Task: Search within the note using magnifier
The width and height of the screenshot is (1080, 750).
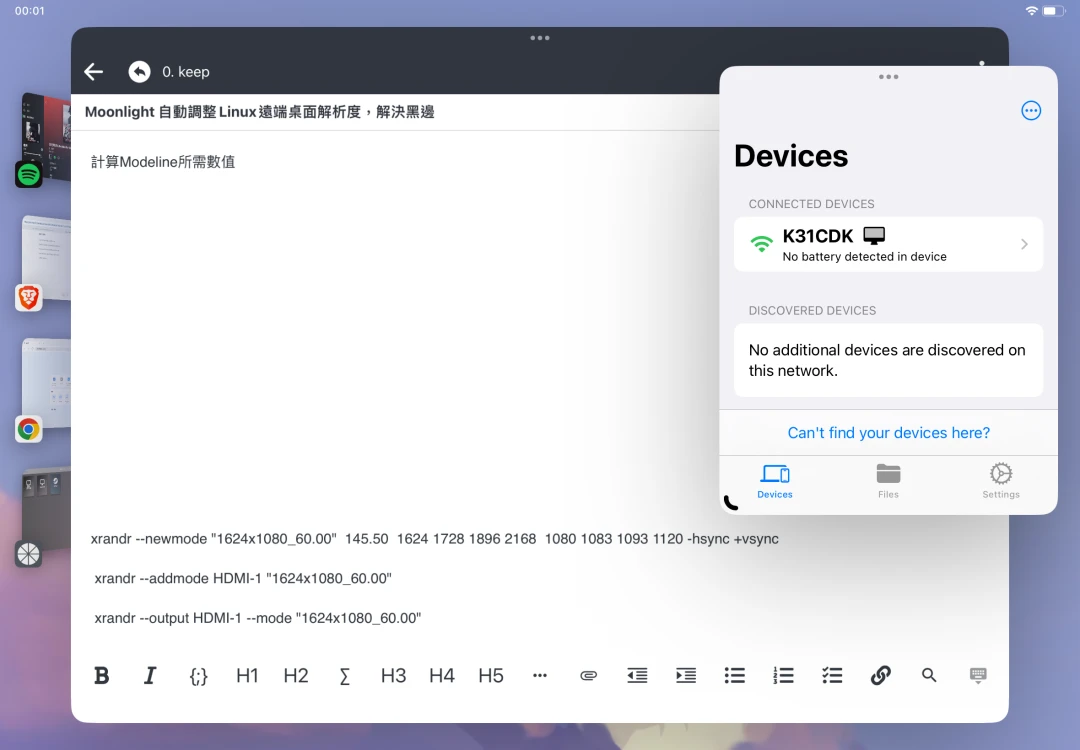Action: (929, 676)
